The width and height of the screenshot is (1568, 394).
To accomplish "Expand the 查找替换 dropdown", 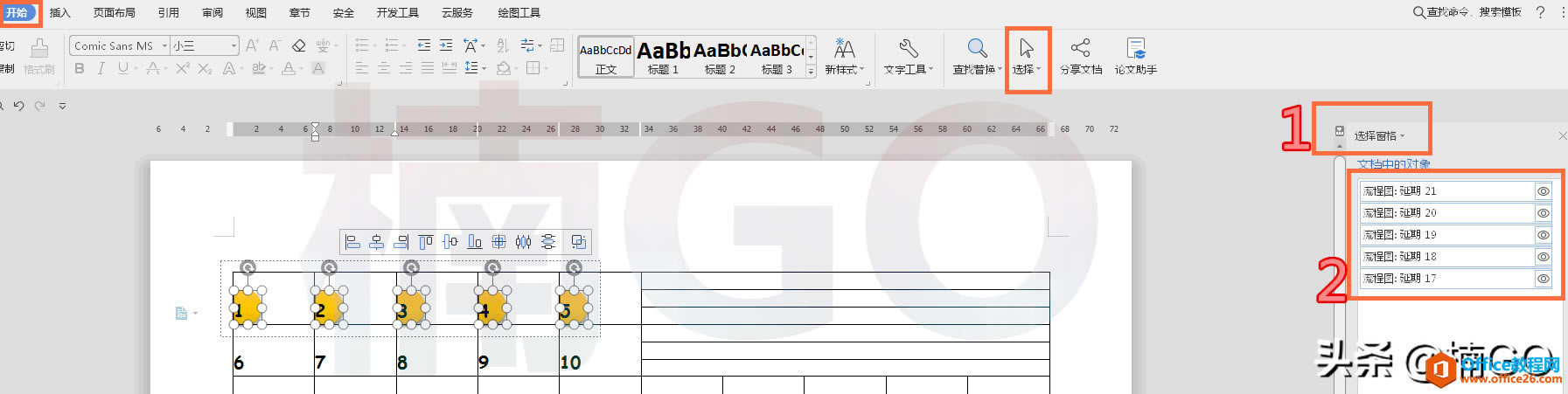I will click(1000, 69).
